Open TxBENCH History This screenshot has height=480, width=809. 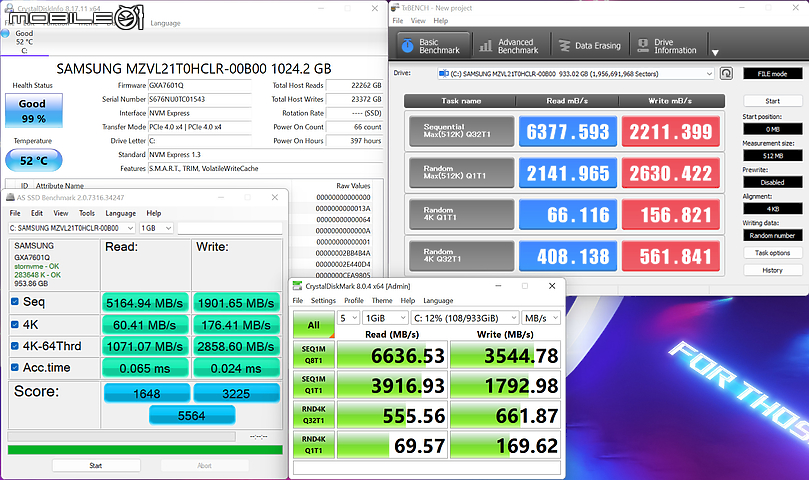772,270
